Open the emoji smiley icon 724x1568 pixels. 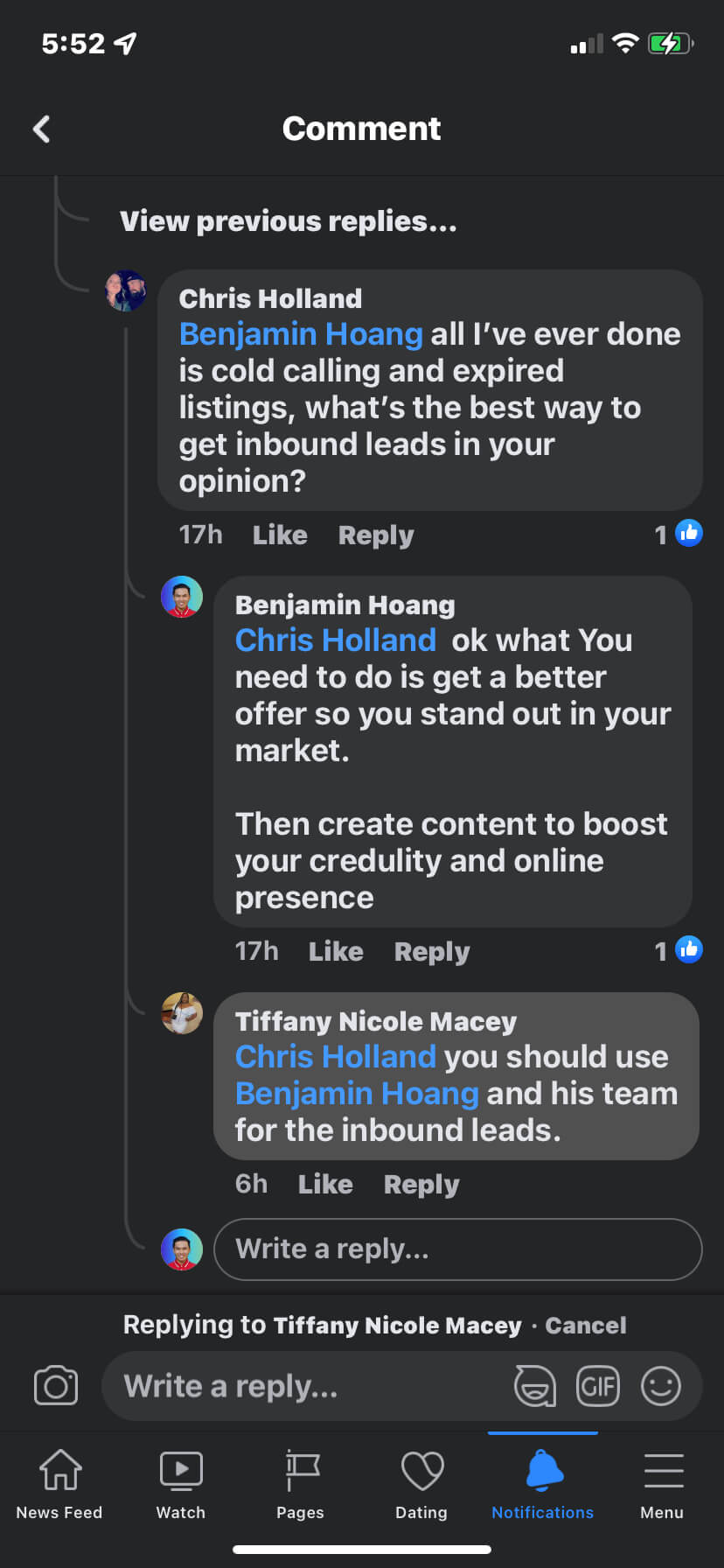661,1386
